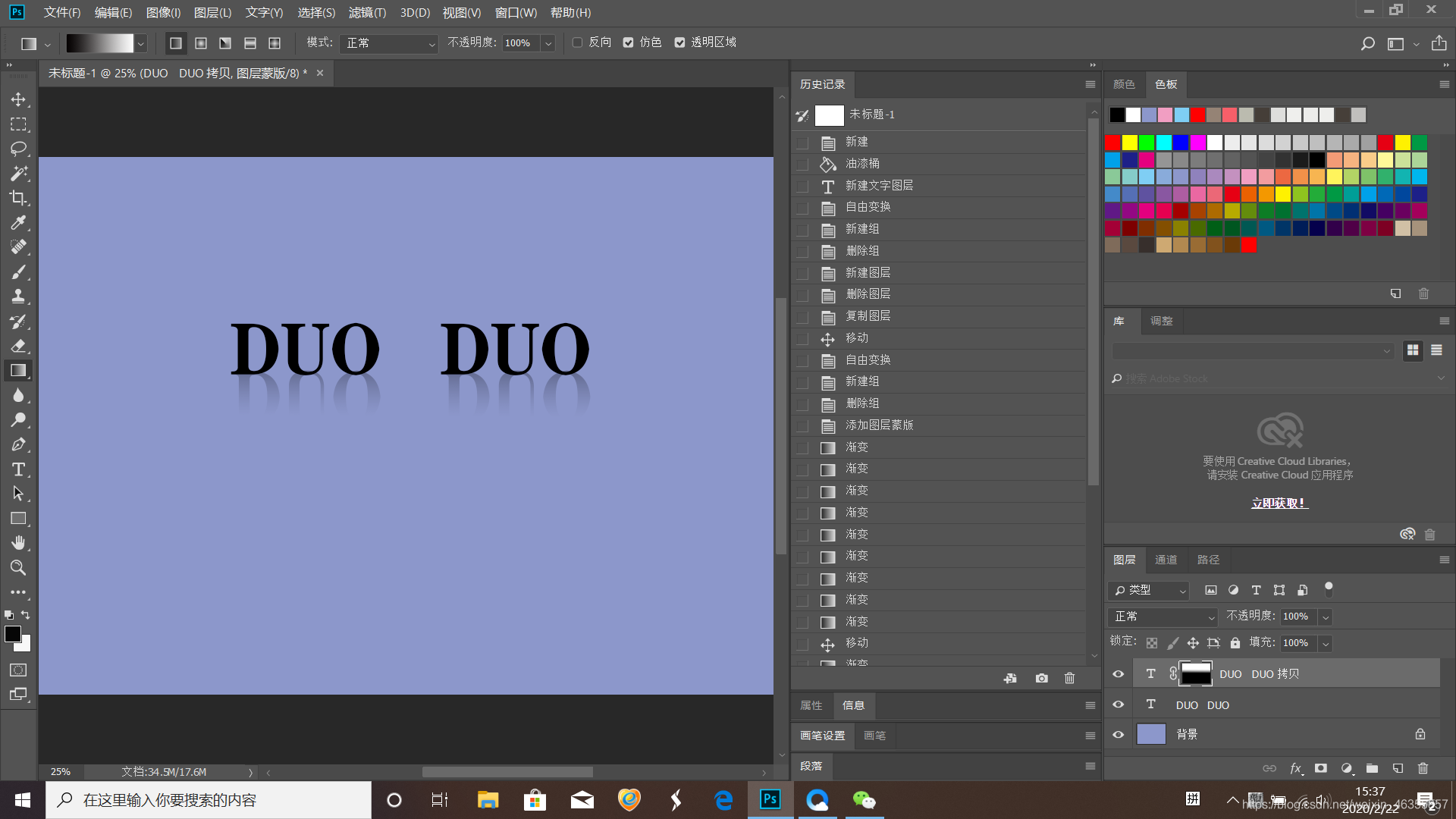1456x819 pixels.
Task: Delete layer using Layers panel trash icon
Action: click(1423, 768)
